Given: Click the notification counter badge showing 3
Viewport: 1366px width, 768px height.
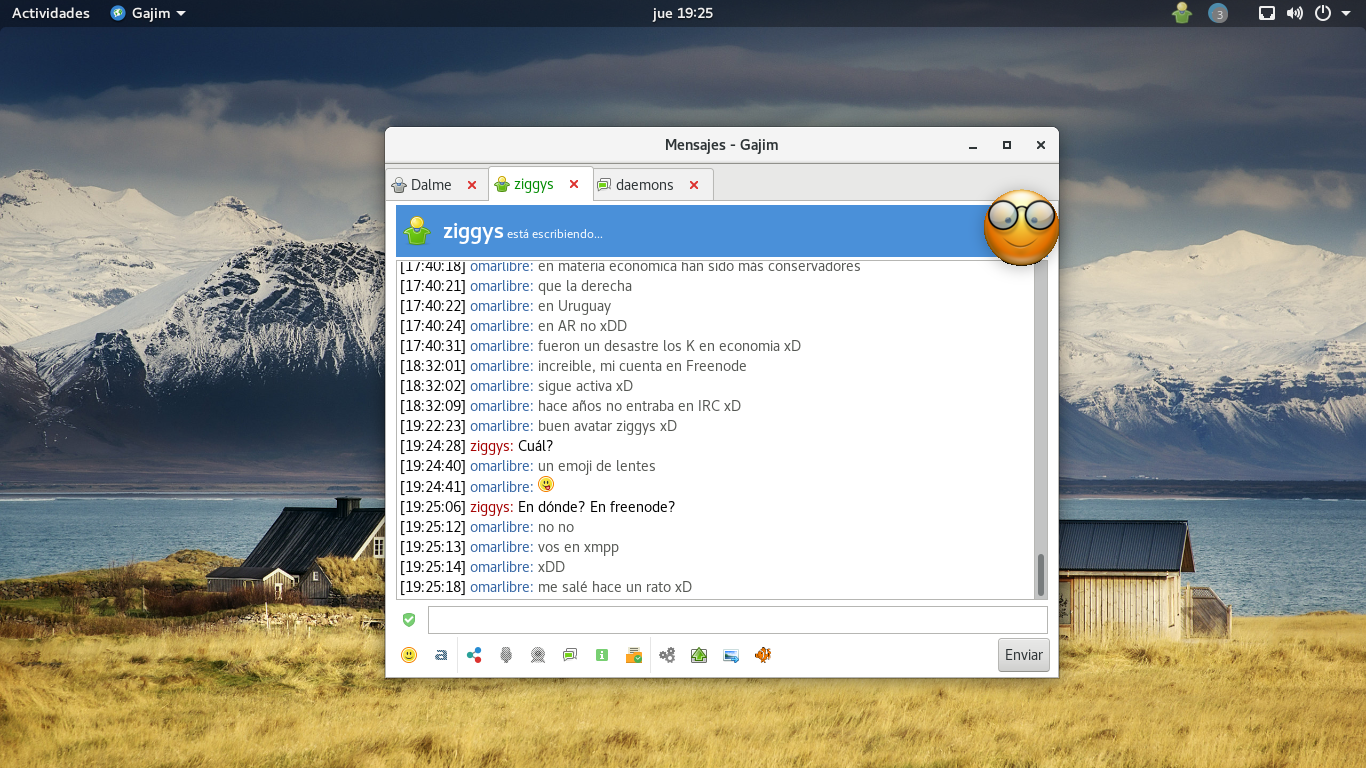Looking at the screenshot, I should coord(1217,13).
